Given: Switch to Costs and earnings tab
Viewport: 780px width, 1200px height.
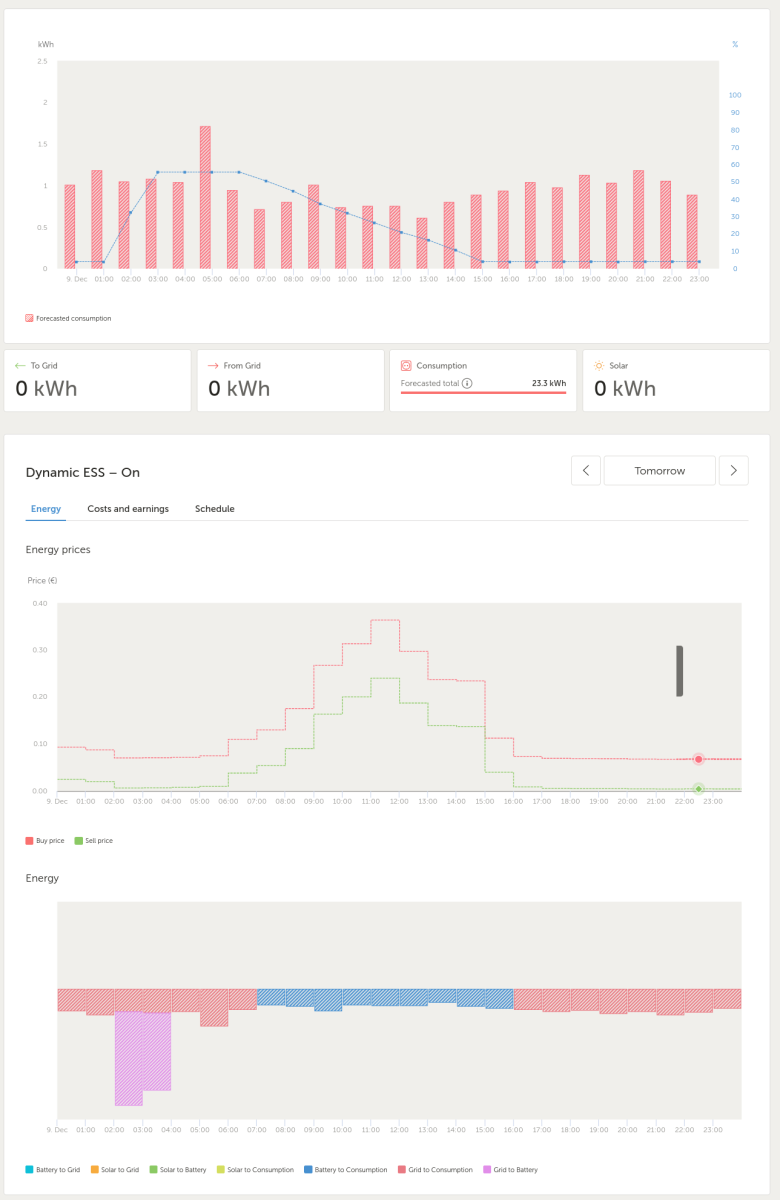Looking at the screenshot, I should 128,509.
